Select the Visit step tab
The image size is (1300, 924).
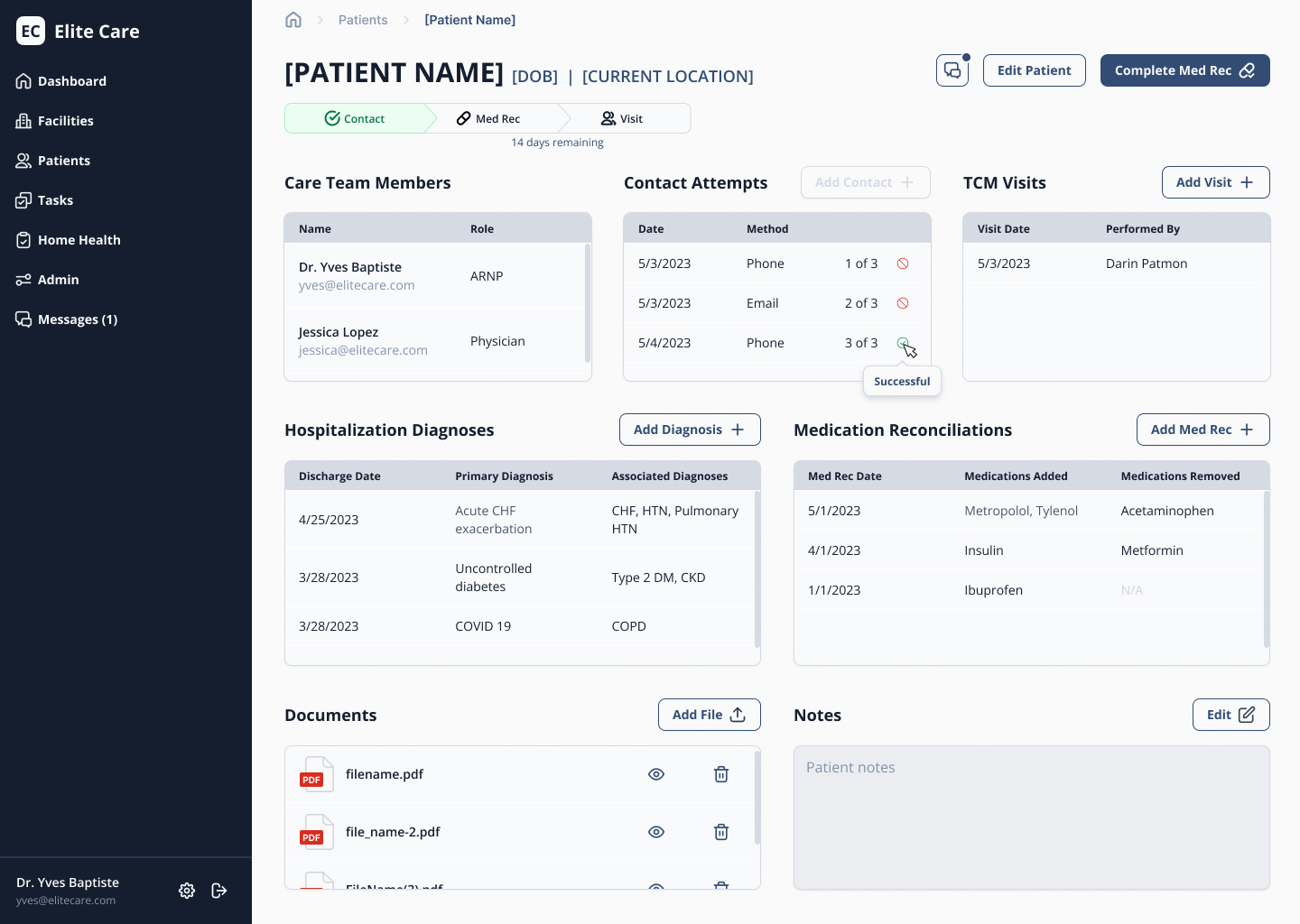[x=623, y=118]
